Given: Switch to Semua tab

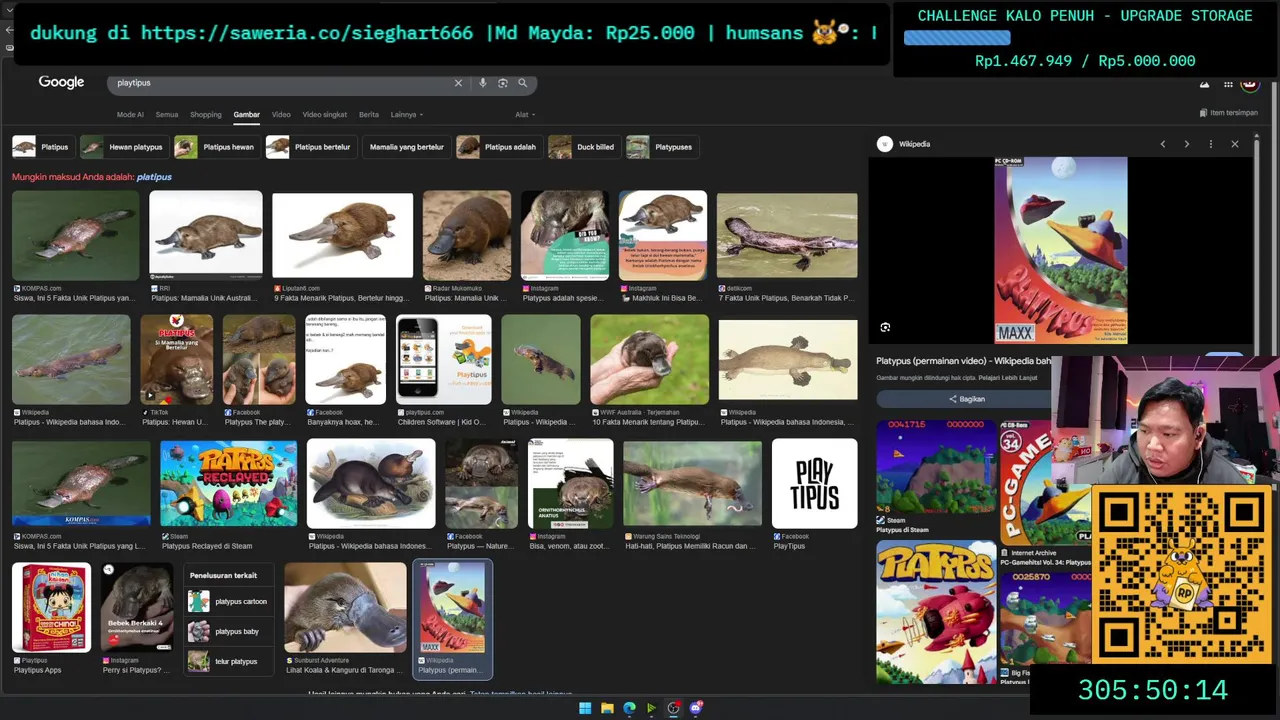Looking at the screenshot, I should [167, 115].
